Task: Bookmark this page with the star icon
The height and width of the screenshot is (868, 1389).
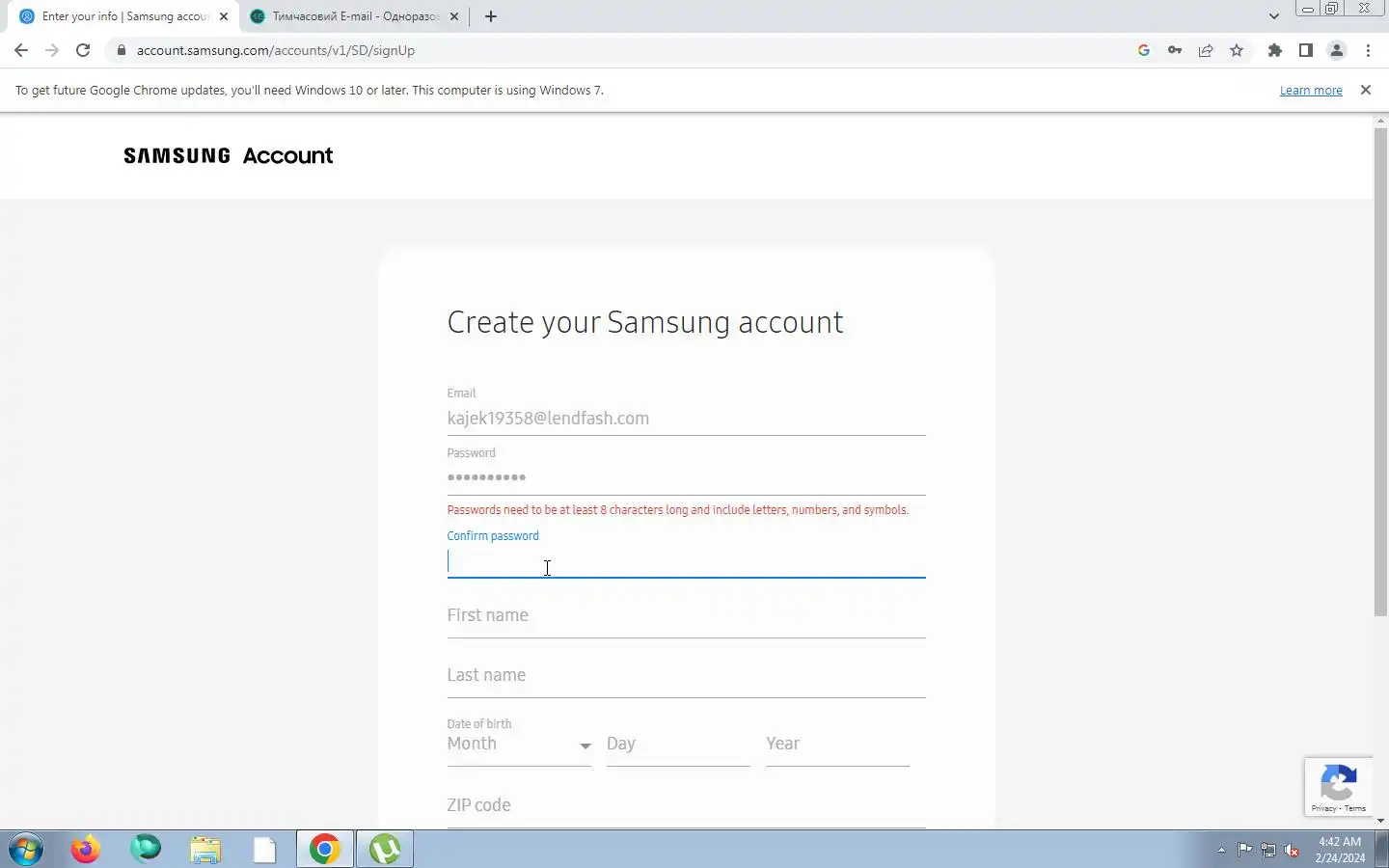Action: tap(1237, 50)
